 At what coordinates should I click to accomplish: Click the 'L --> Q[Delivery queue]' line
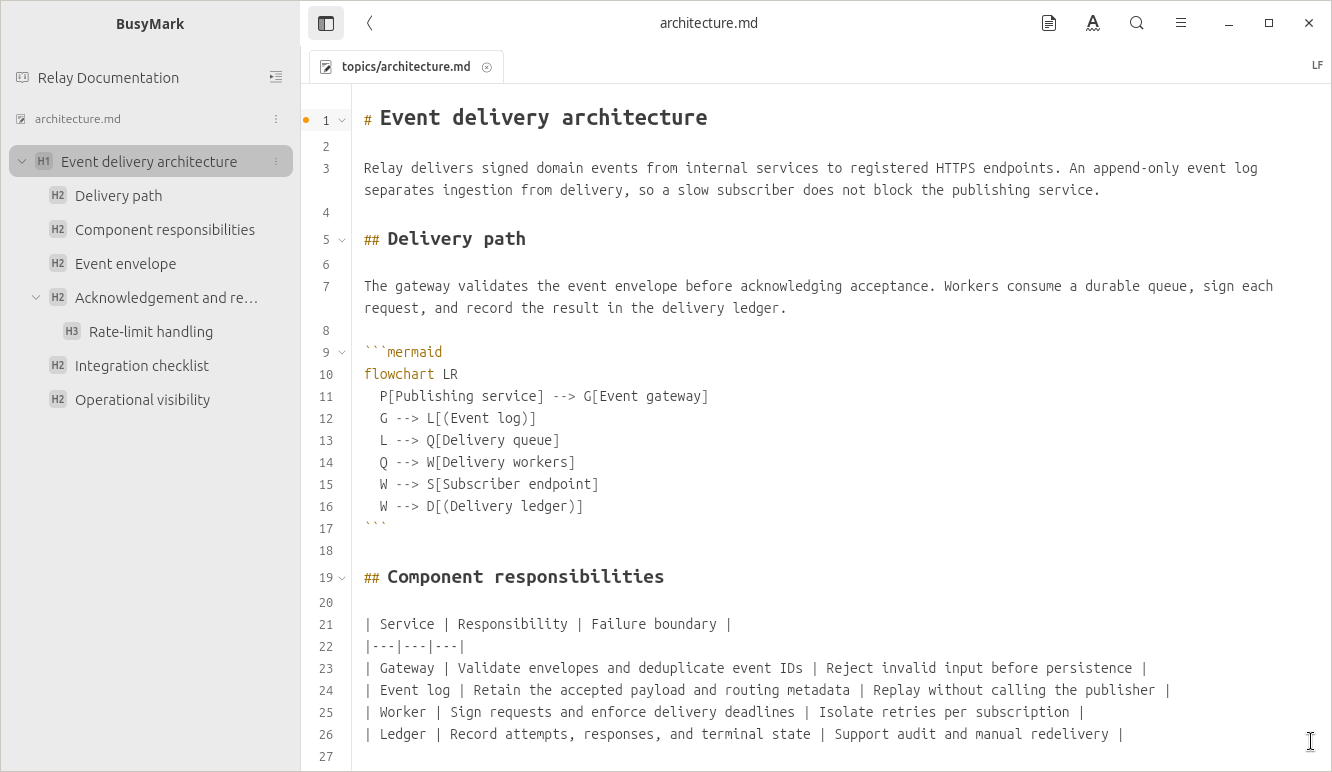[470, 440]
